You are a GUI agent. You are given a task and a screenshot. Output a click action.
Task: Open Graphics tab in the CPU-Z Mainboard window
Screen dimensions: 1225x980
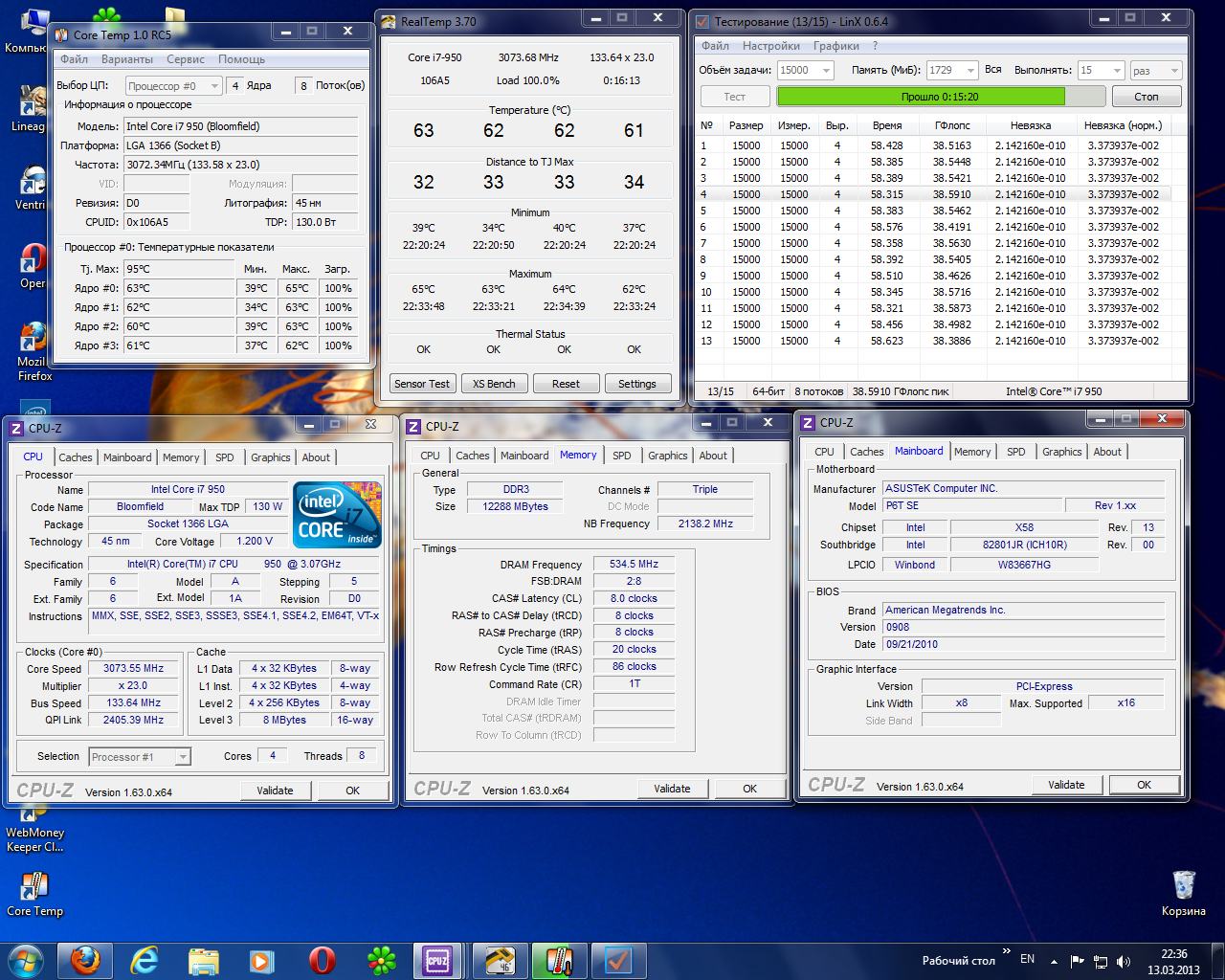point(1062,452)
